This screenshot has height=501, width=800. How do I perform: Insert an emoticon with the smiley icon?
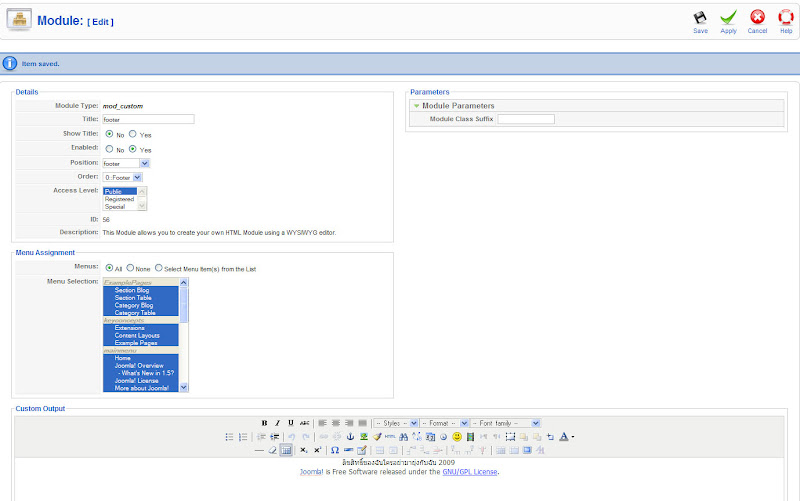pos(457,437)
